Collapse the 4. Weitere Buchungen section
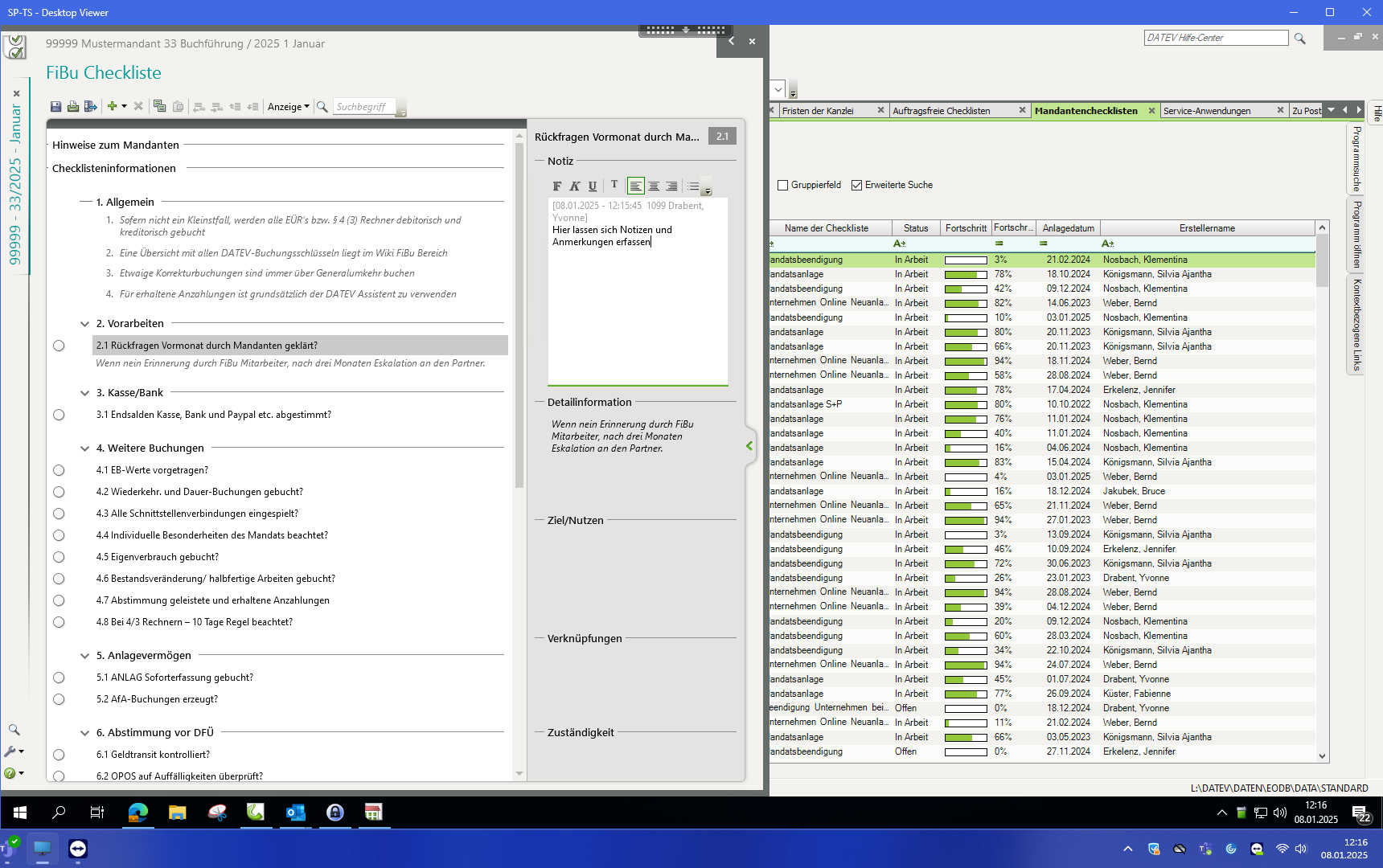 coord(84,448)
